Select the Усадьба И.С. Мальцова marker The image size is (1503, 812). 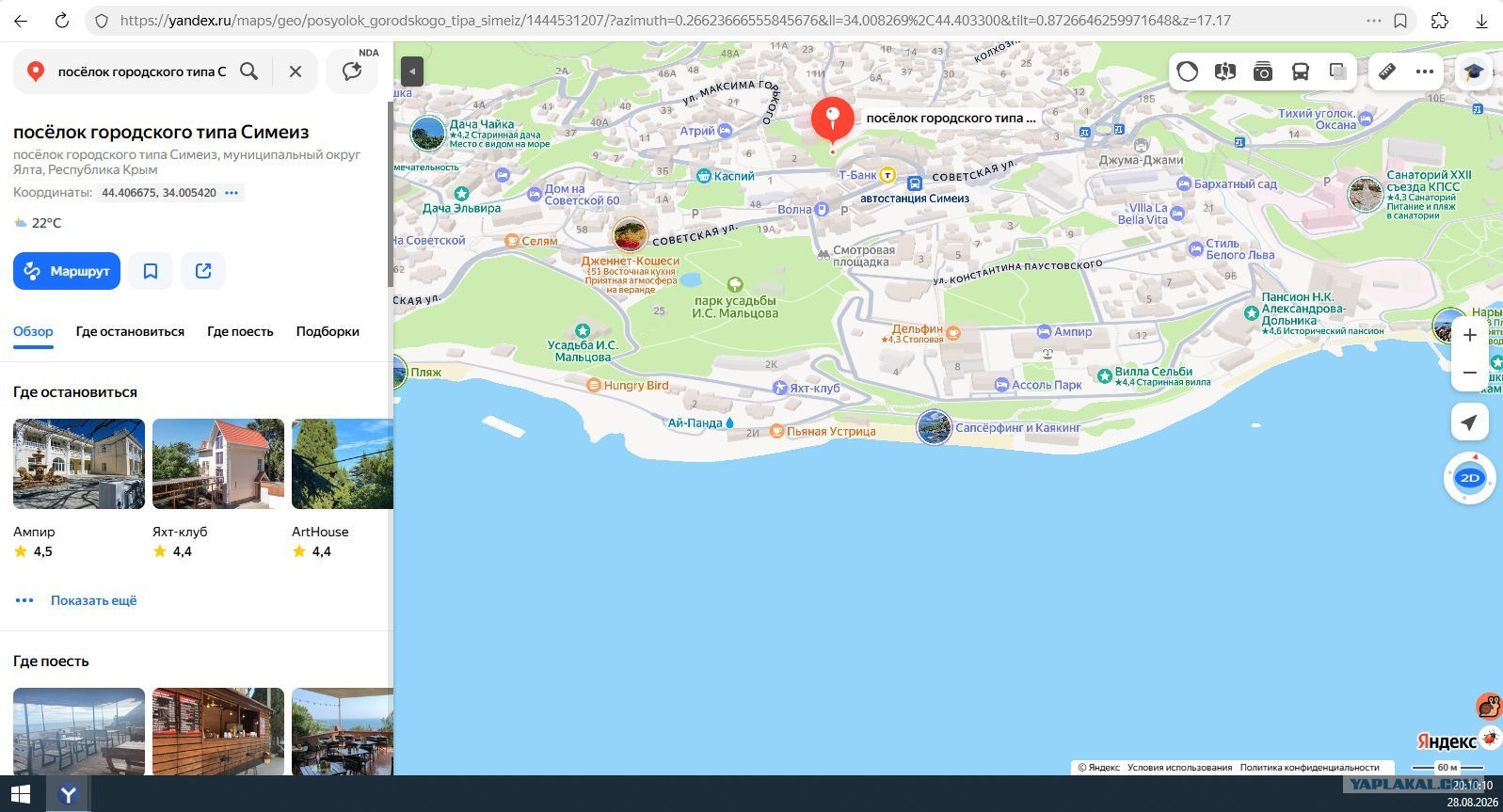tap(582, 330)
